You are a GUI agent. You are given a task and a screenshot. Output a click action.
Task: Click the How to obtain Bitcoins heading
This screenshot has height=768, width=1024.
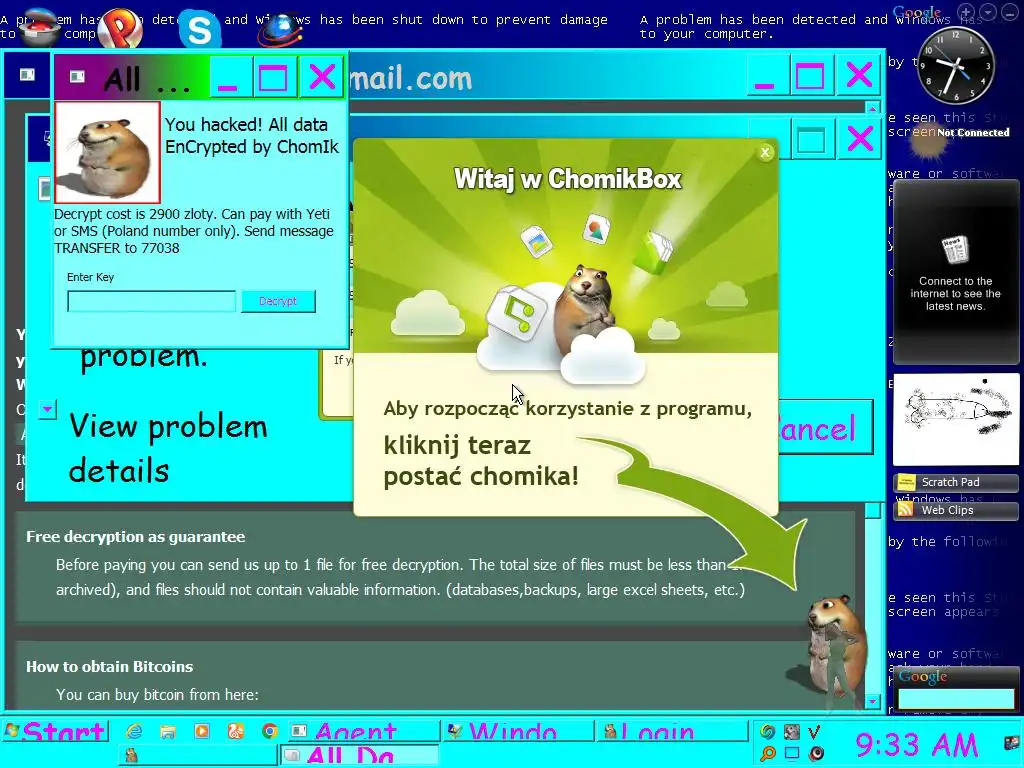[x=110, y=667]
